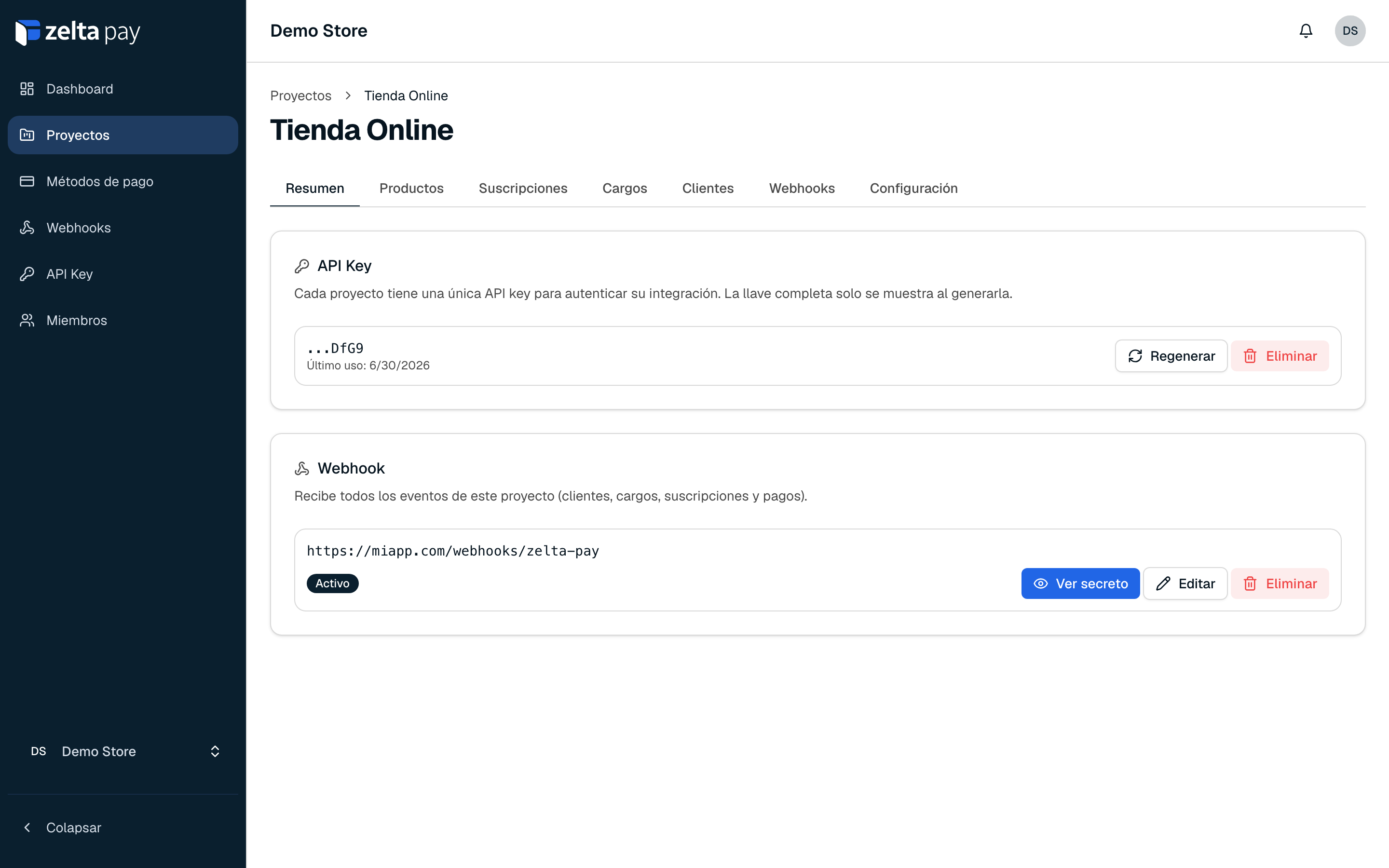Switch to the Suscripciones tab
The width and height of the screenshot is (1389, 868).
[x=523, y=188]
